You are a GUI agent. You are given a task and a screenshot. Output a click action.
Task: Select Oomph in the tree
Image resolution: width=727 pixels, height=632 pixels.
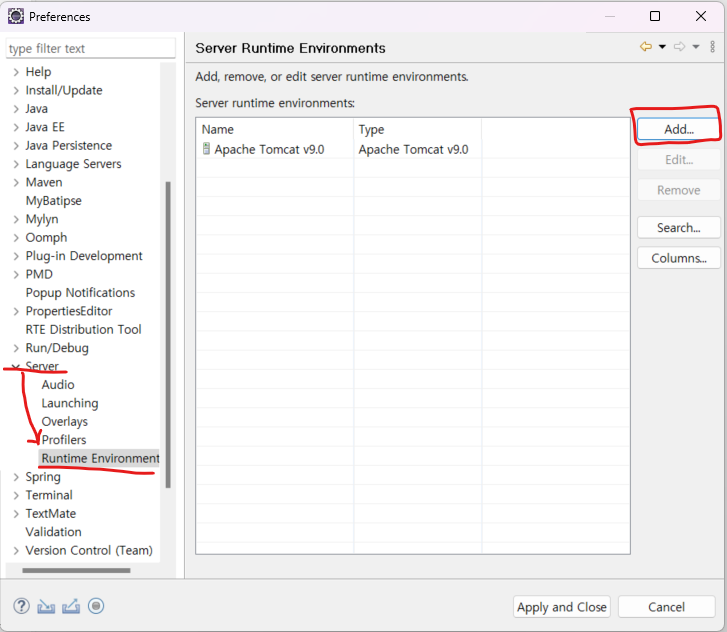click(x=46, y=237)
